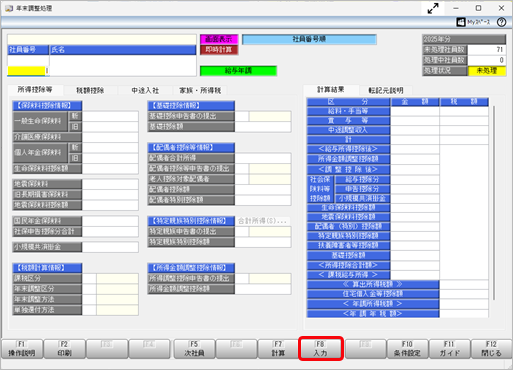This screenshot has height=370, width=513.
Task: Click the 年末調整方法 code field
Action: pos(89,299)
